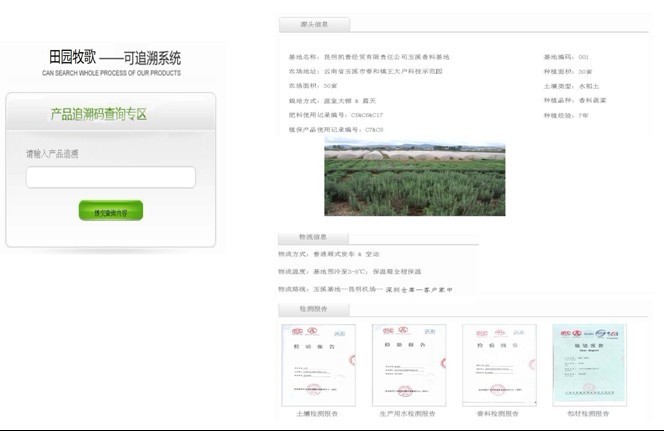Open the 香料检测报告 report thumbnail

[499, 365]
